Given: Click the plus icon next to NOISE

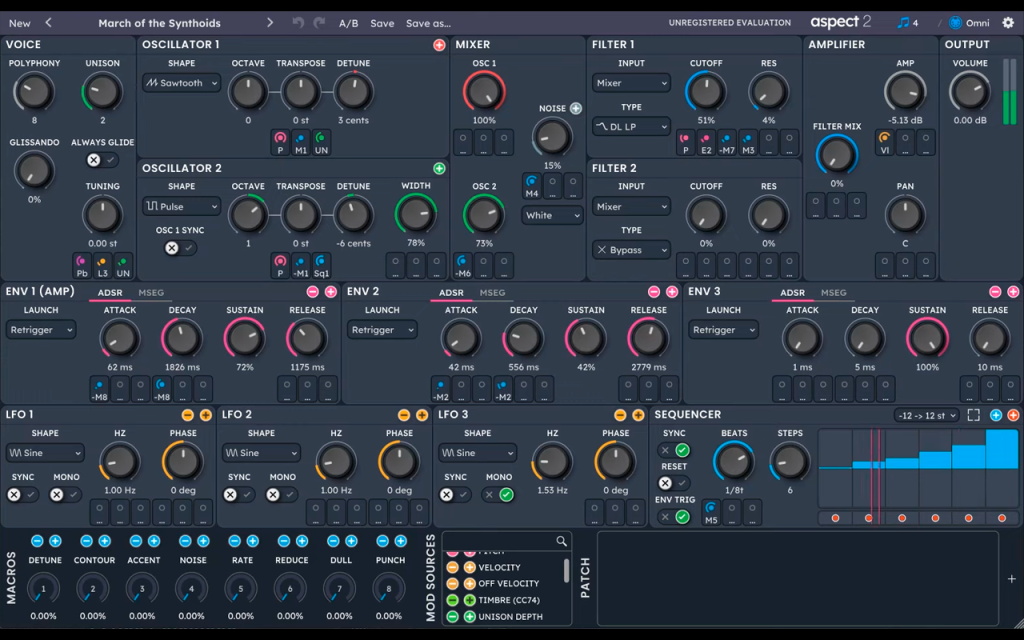Looking at the screenshot, I should point(575,108).
